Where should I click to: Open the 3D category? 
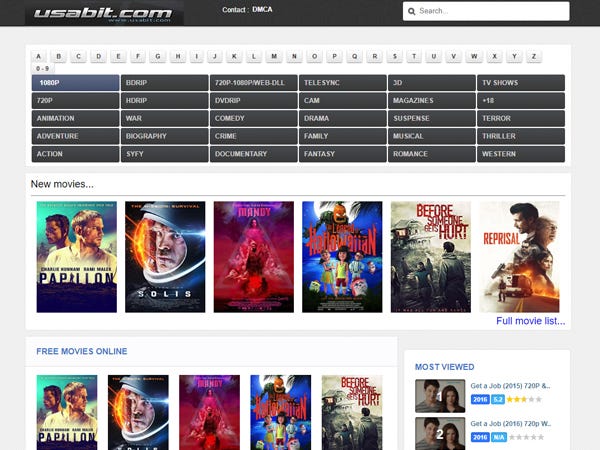point(432,83)
